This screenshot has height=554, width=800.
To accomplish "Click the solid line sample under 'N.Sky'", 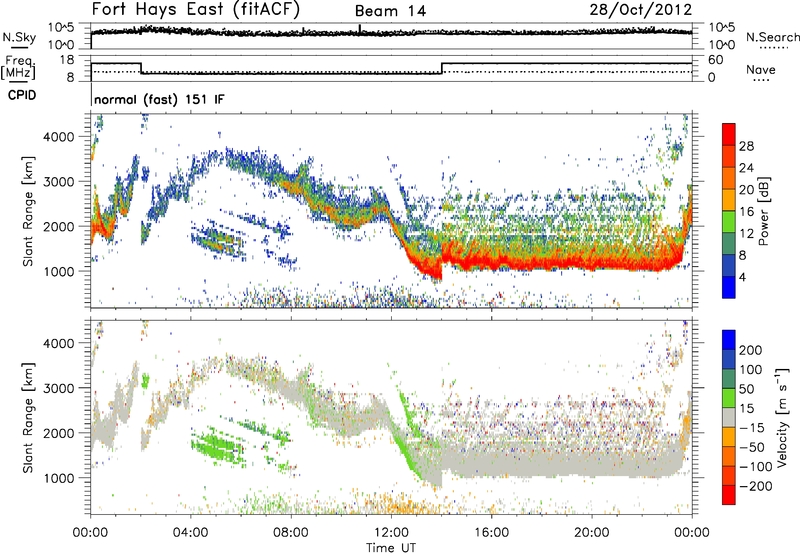I will pyautogui.click(x=19, y=48).
